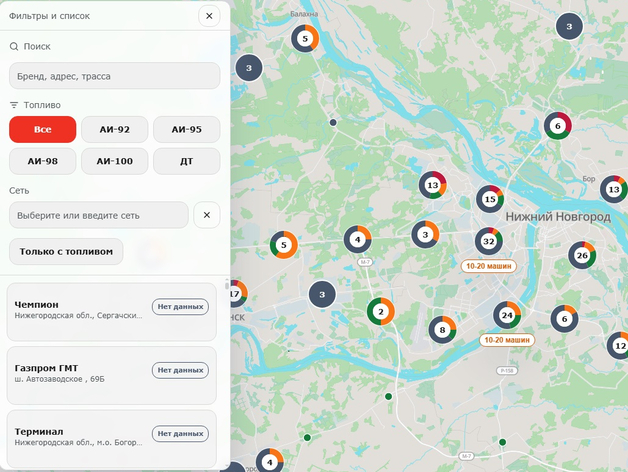Open the cluster marker with 8

(442, 330)
